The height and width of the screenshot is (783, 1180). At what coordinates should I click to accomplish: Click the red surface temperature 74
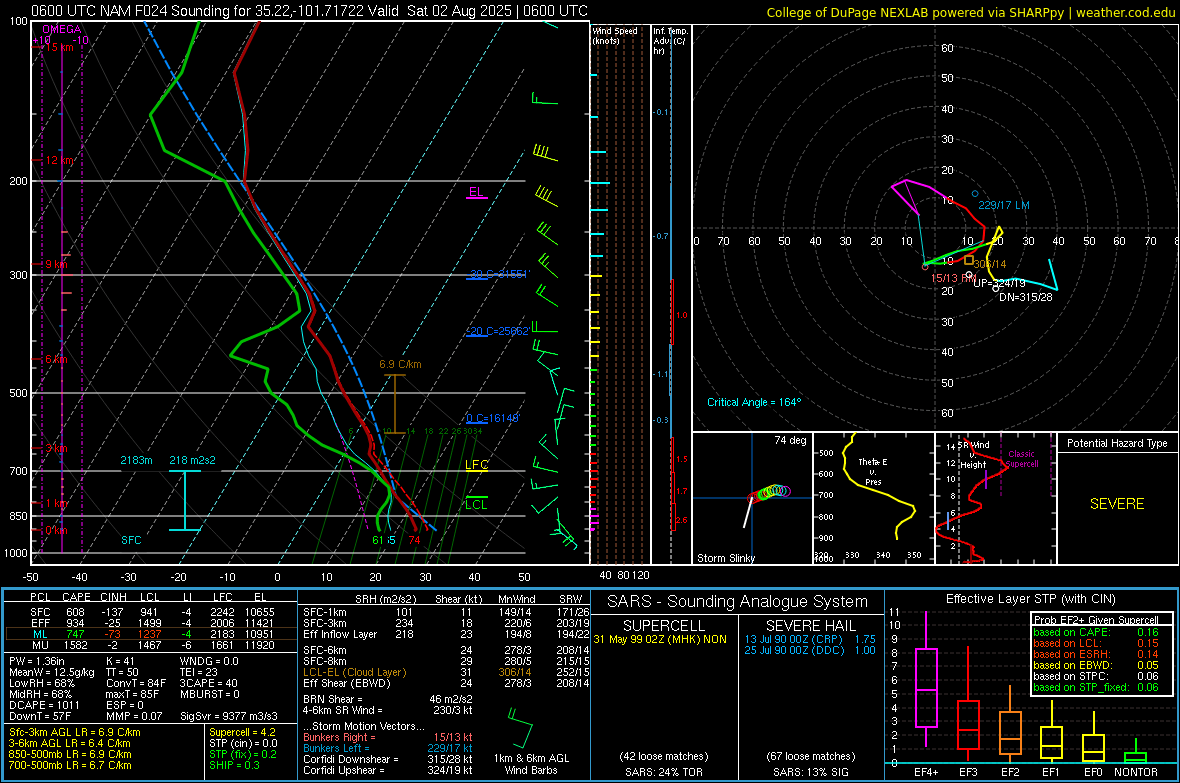(x=415, y=540)
